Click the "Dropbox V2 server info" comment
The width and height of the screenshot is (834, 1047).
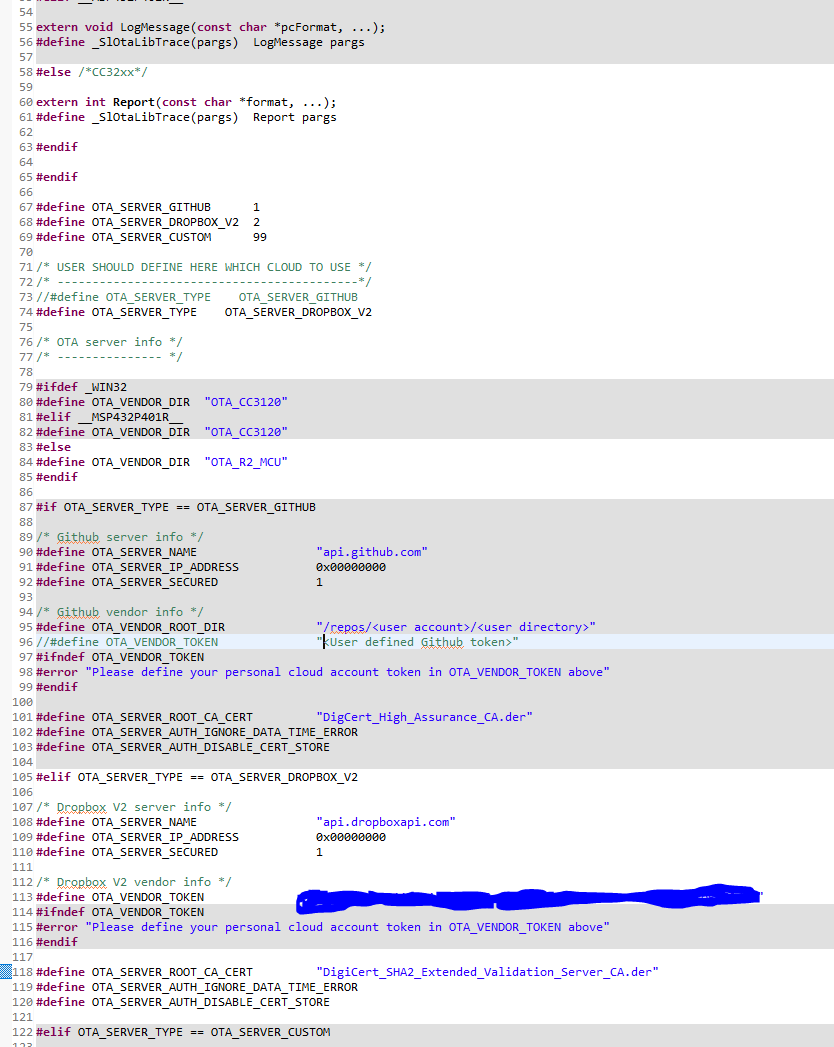coord(134,807)
